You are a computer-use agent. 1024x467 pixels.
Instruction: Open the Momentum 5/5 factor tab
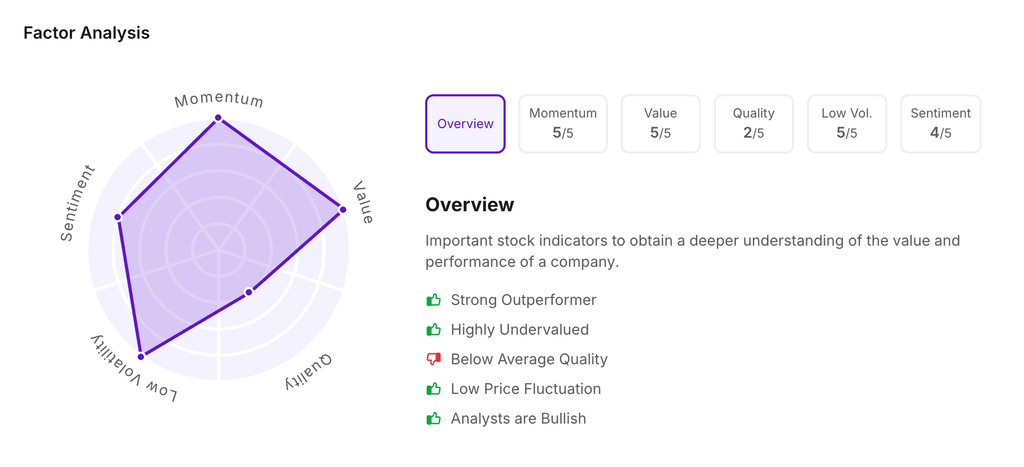click(563, 124)
